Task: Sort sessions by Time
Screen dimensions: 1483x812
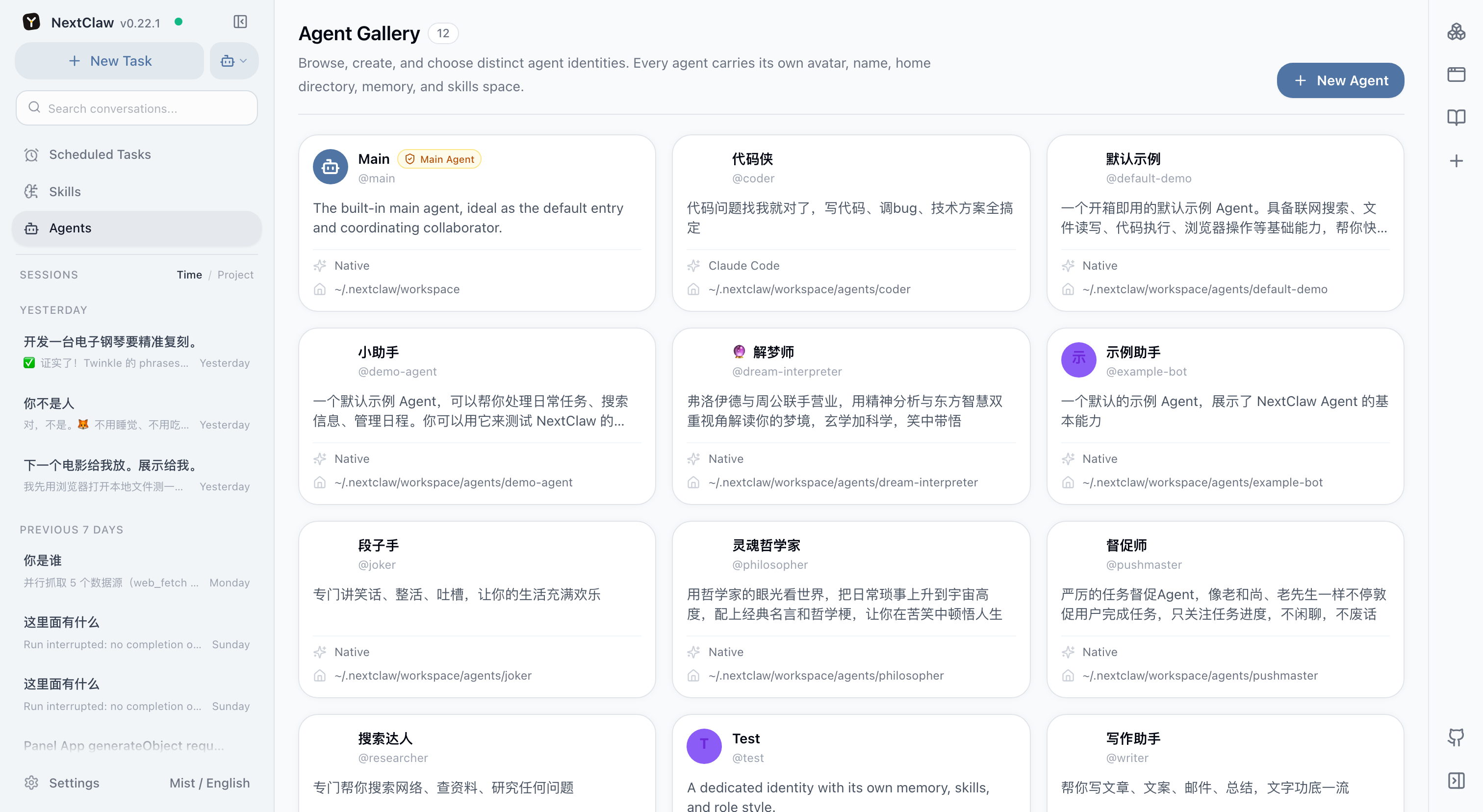Action: tap(189, 275)
